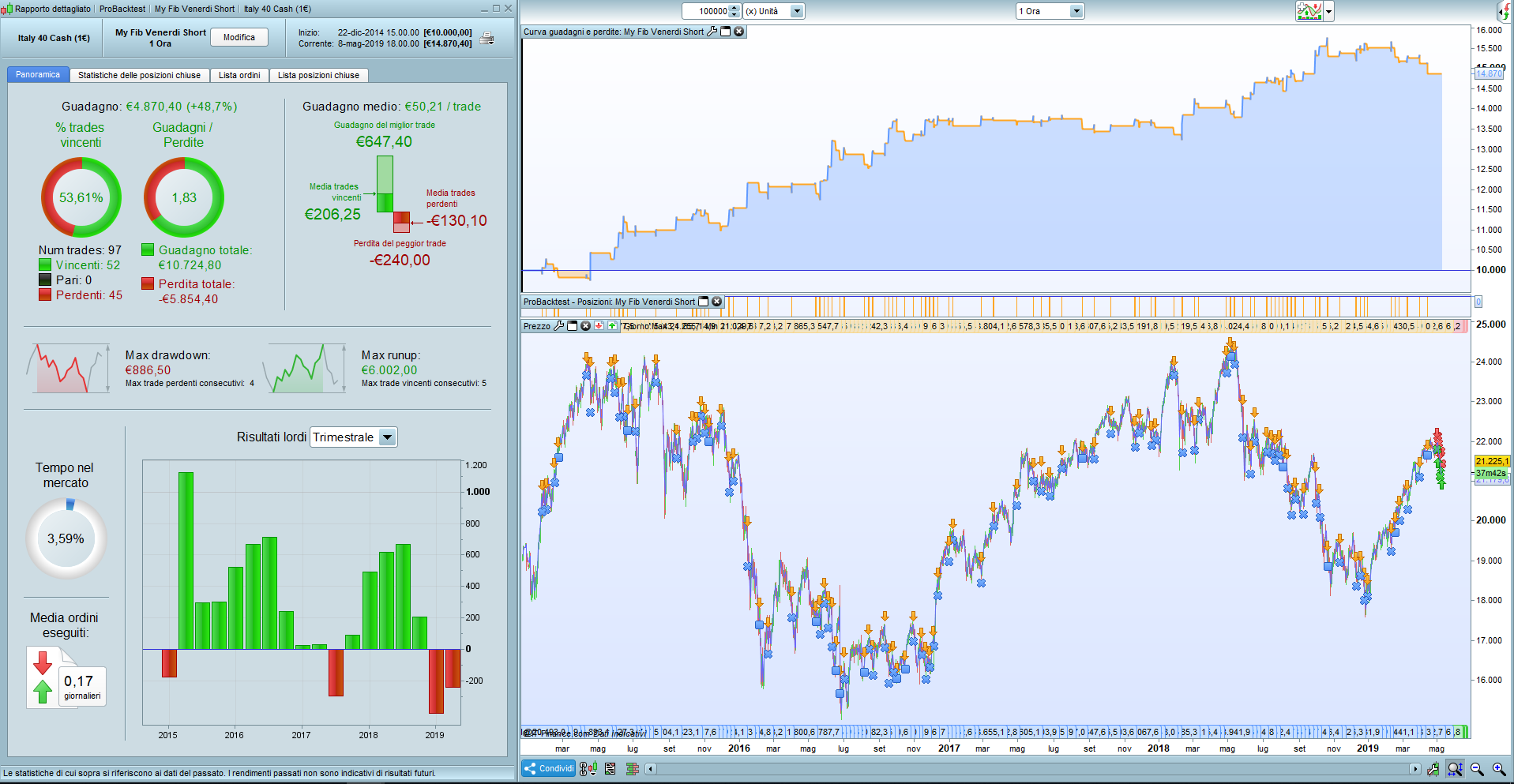Maximize the Rapporto dettagliato window
1514x784 pixels.
[x=496, y=9]
